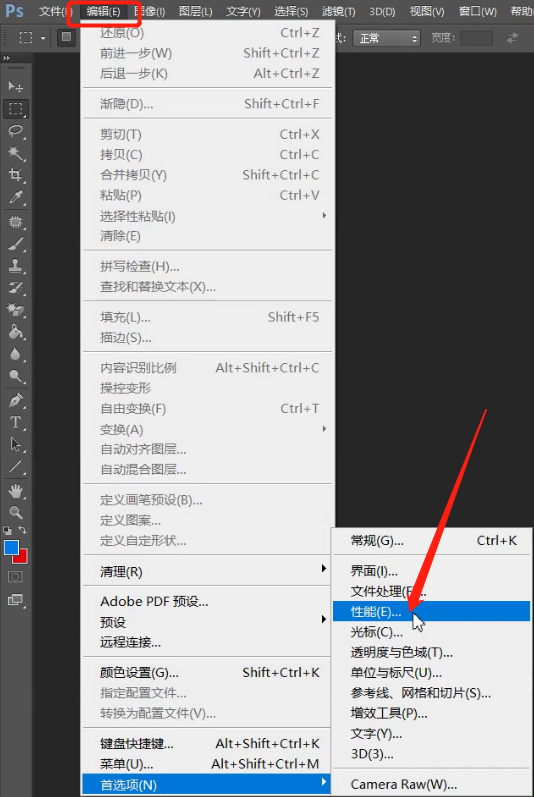Image resolution: width=534 pixels, height=797 pixels.
Task: Open the 图层(L) menu
Action: pos(196,11)
